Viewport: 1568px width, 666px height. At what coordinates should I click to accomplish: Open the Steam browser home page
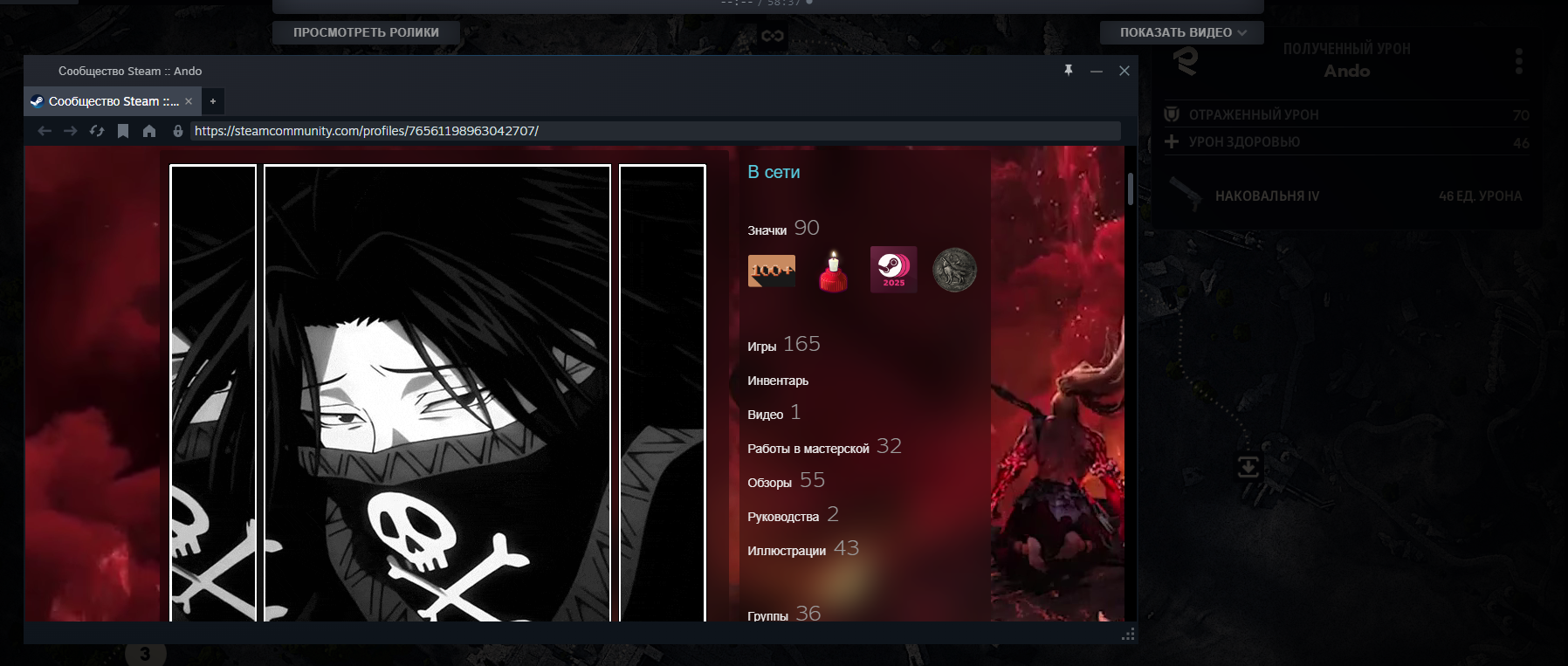pos(149,131)
